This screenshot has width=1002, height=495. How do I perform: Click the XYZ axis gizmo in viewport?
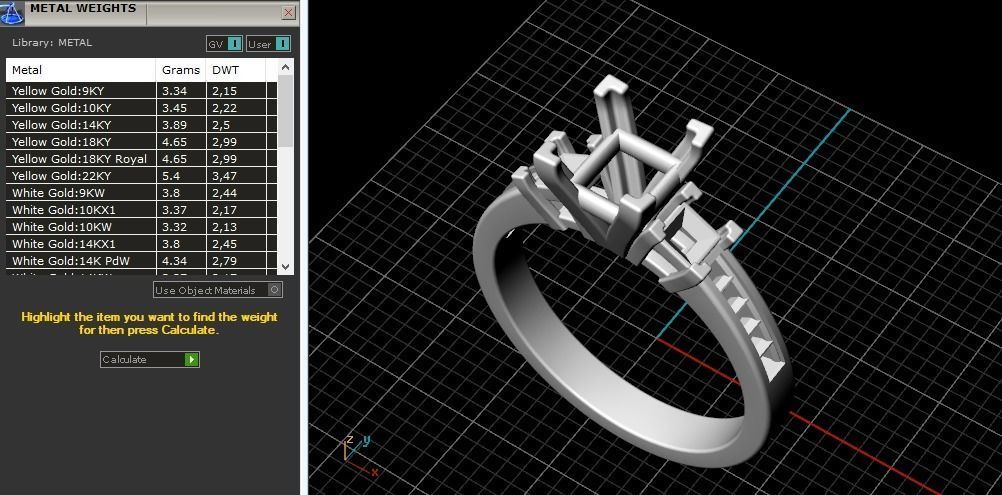(x=360, y=455)
